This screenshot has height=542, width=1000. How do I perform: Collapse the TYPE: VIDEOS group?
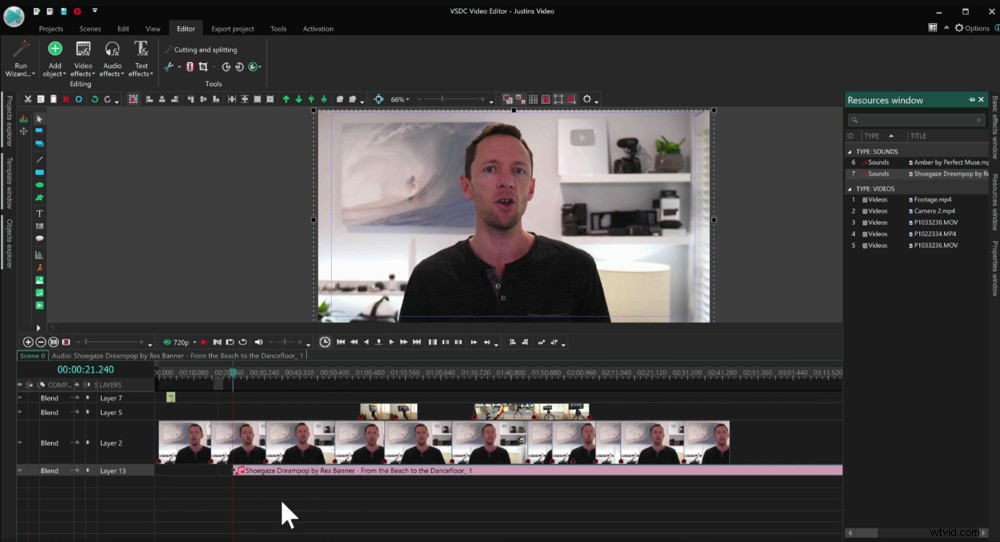[x=849, y=189]
